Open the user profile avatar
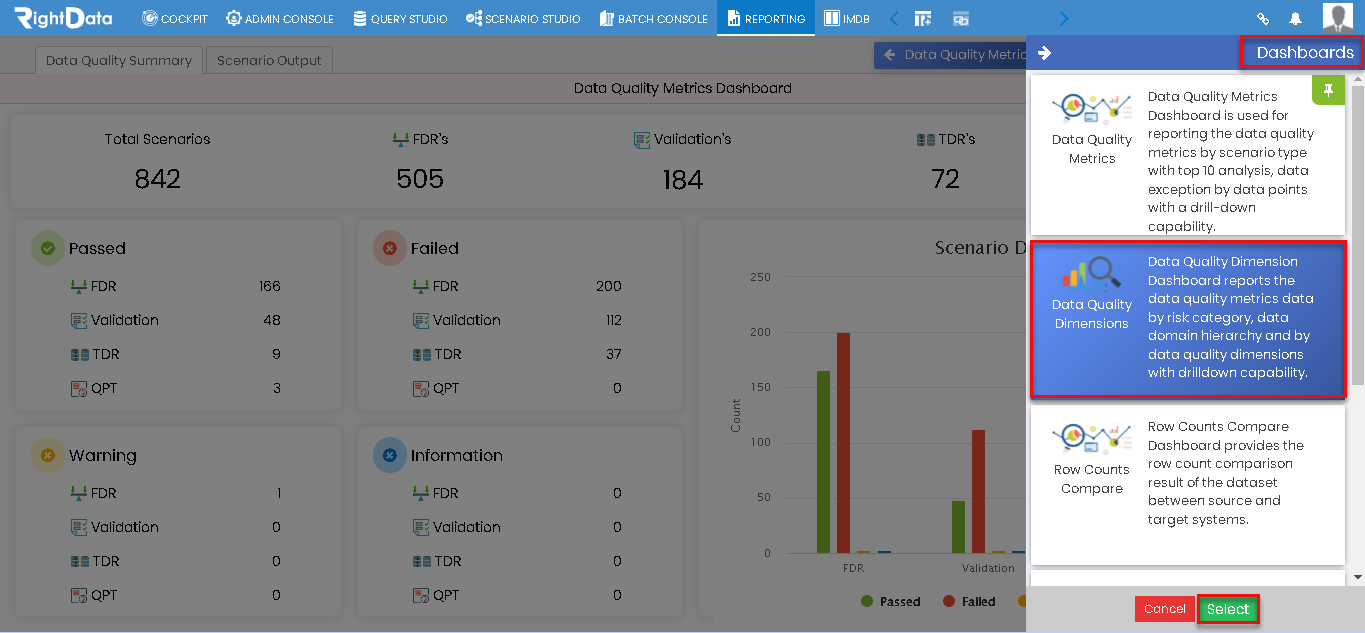 point(1338,18)
